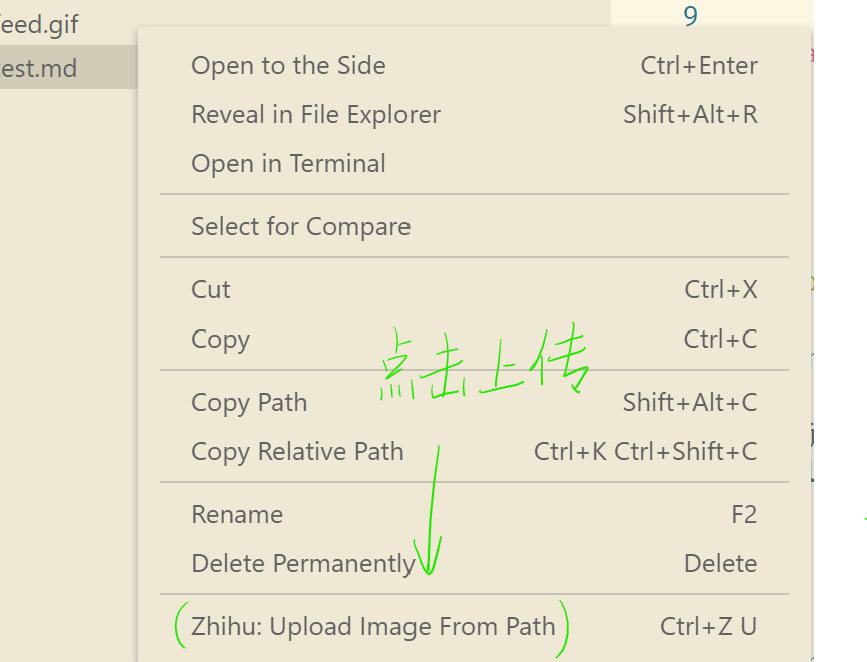Select Open to the Side

[x=474, y=66]
